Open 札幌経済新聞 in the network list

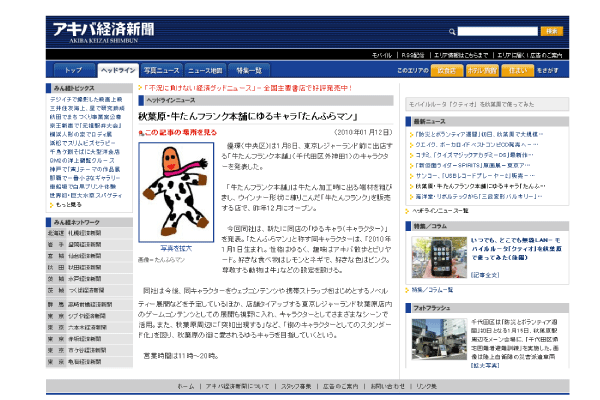[85, 233]
